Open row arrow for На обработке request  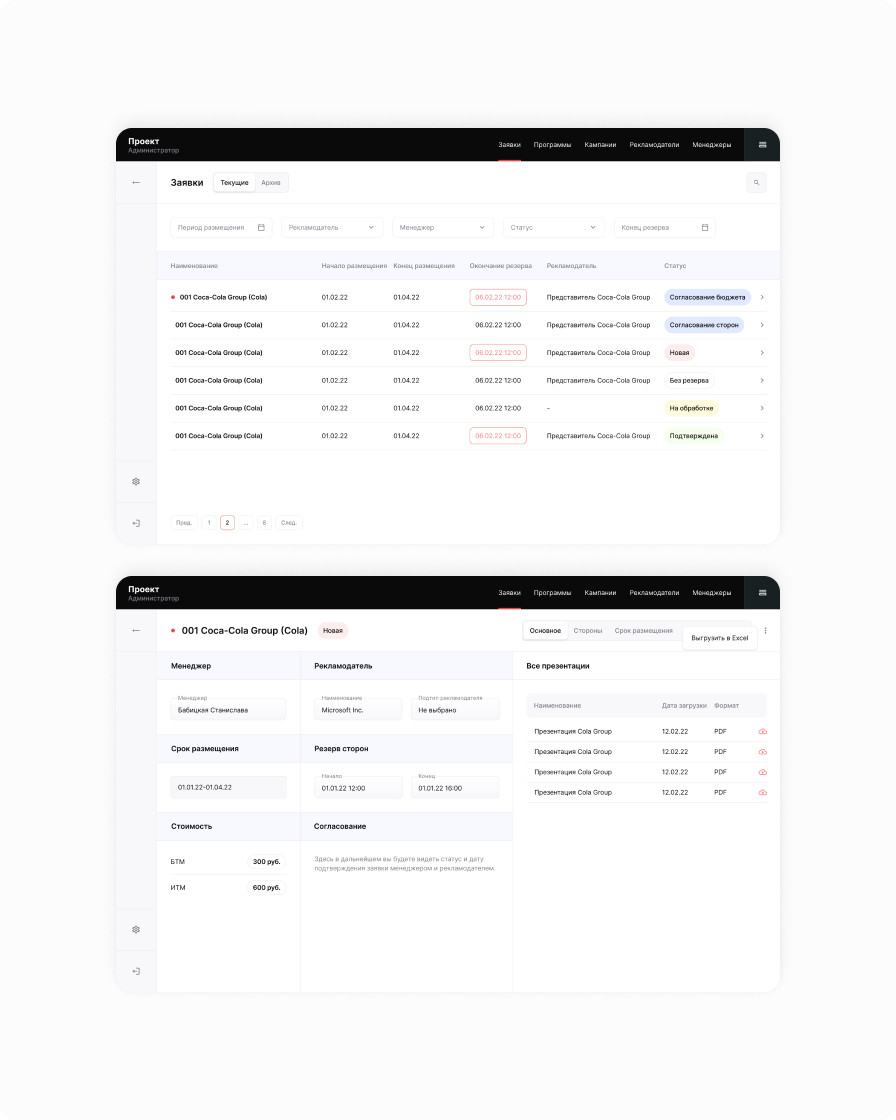coord(762,409)
